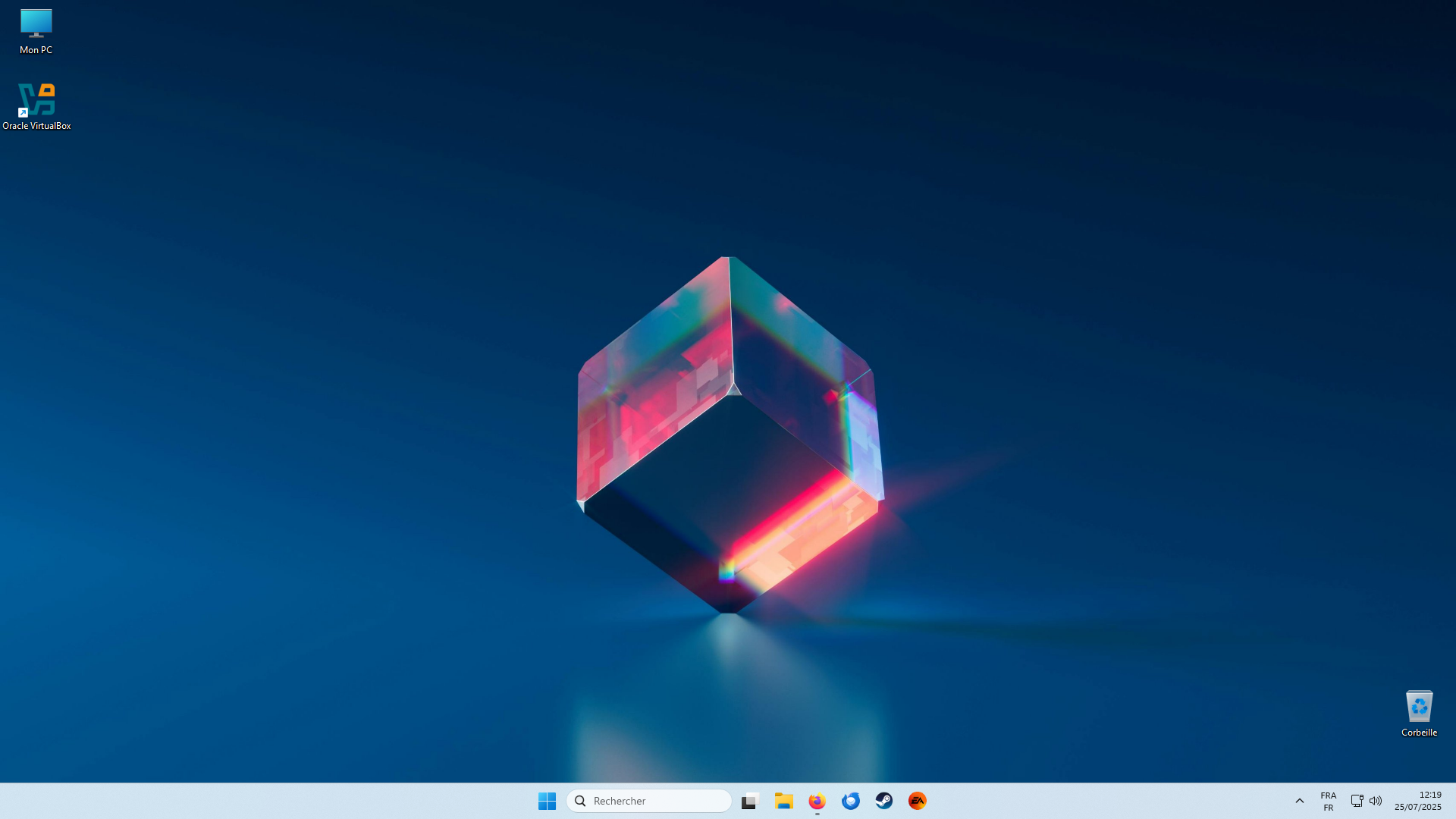Launch the EA app from the taskbar
Viewport: 1456px width, 819px height.
pos(917,801)
